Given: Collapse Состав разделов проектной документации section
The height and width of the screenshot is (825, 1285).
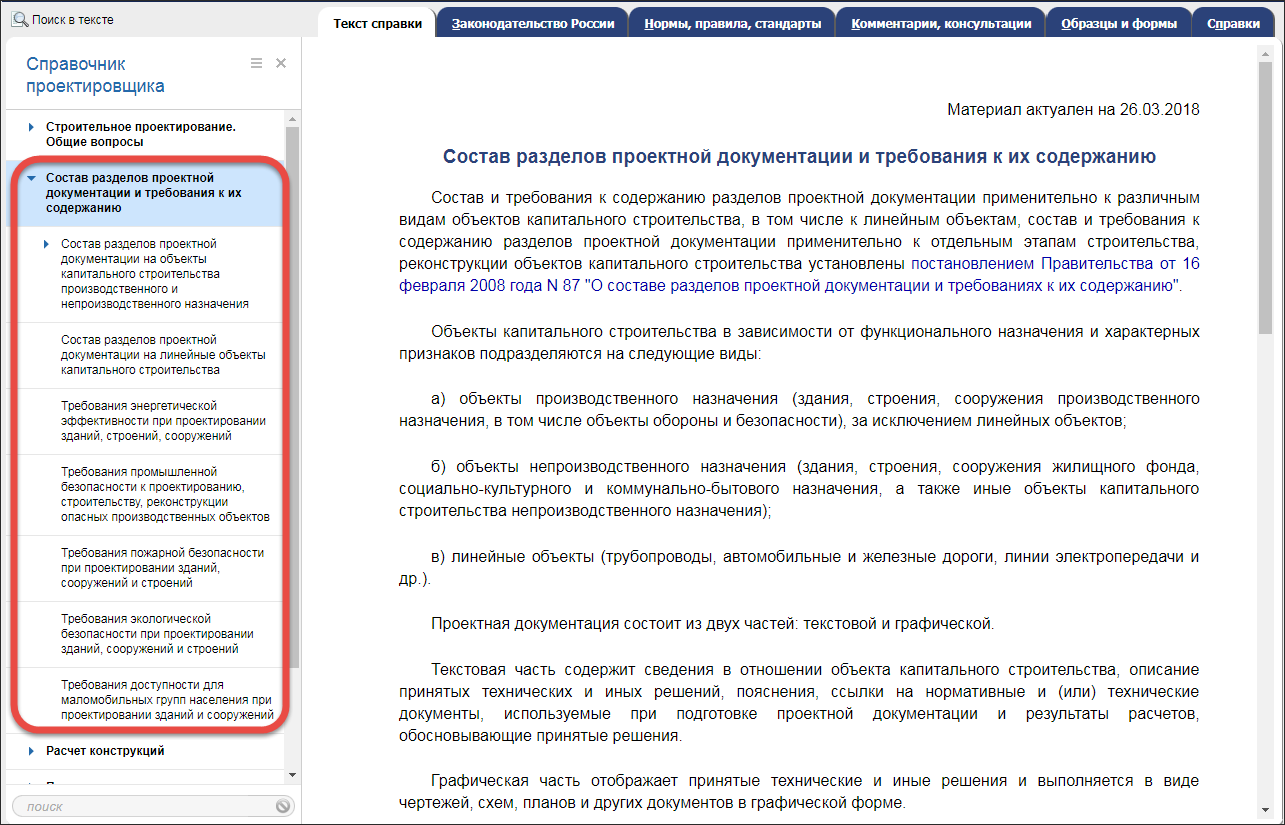Looking at the screenshot, I should [x=31, y=177].
